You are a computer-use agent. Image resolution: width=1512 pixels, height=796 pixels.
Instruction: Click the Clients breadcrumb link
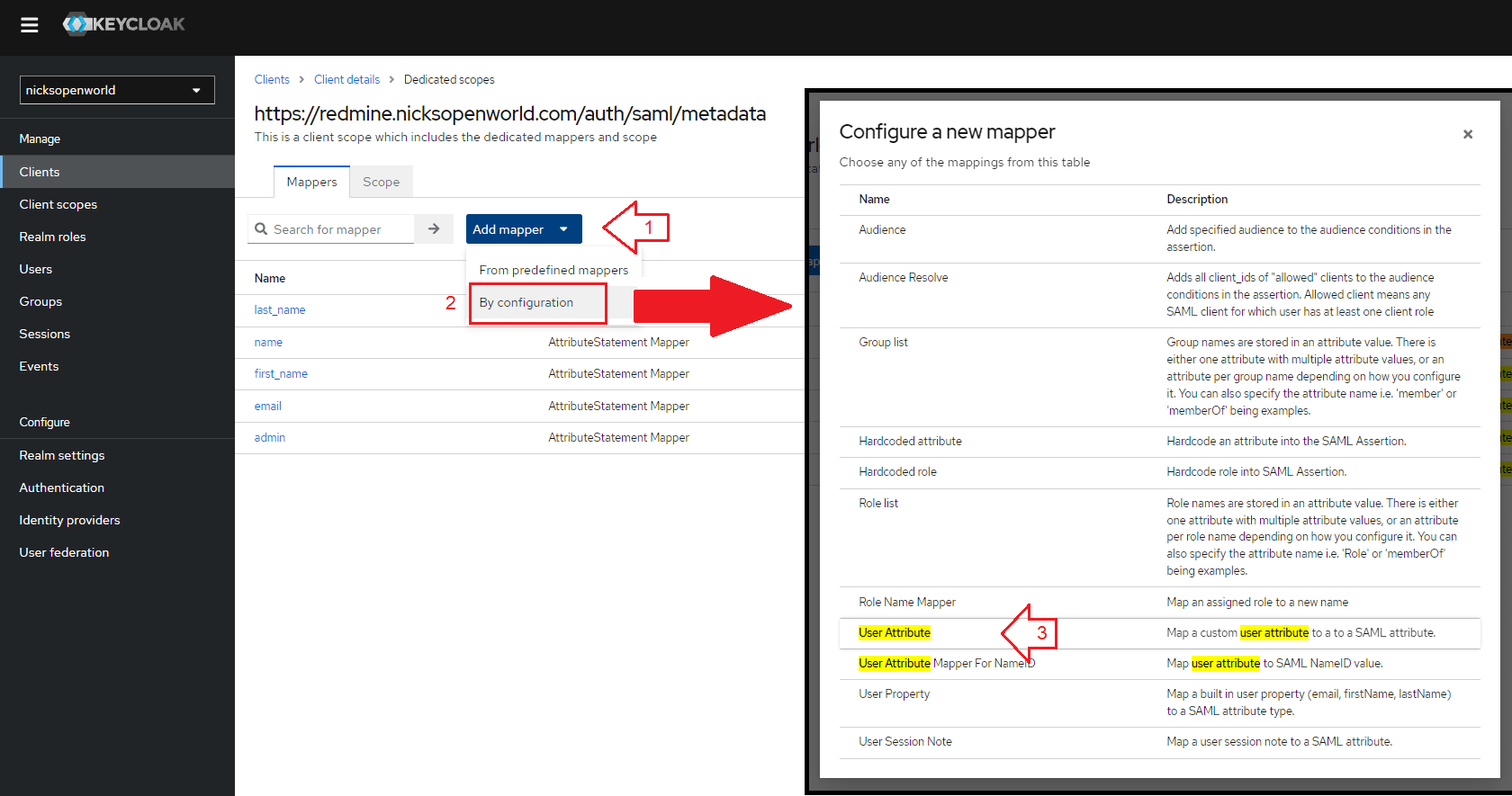(272, 79)
